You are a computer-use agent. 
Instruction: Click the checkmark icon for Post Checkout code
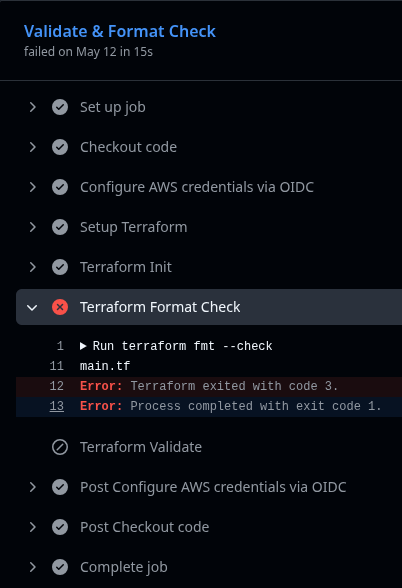(x=60, y=527)
